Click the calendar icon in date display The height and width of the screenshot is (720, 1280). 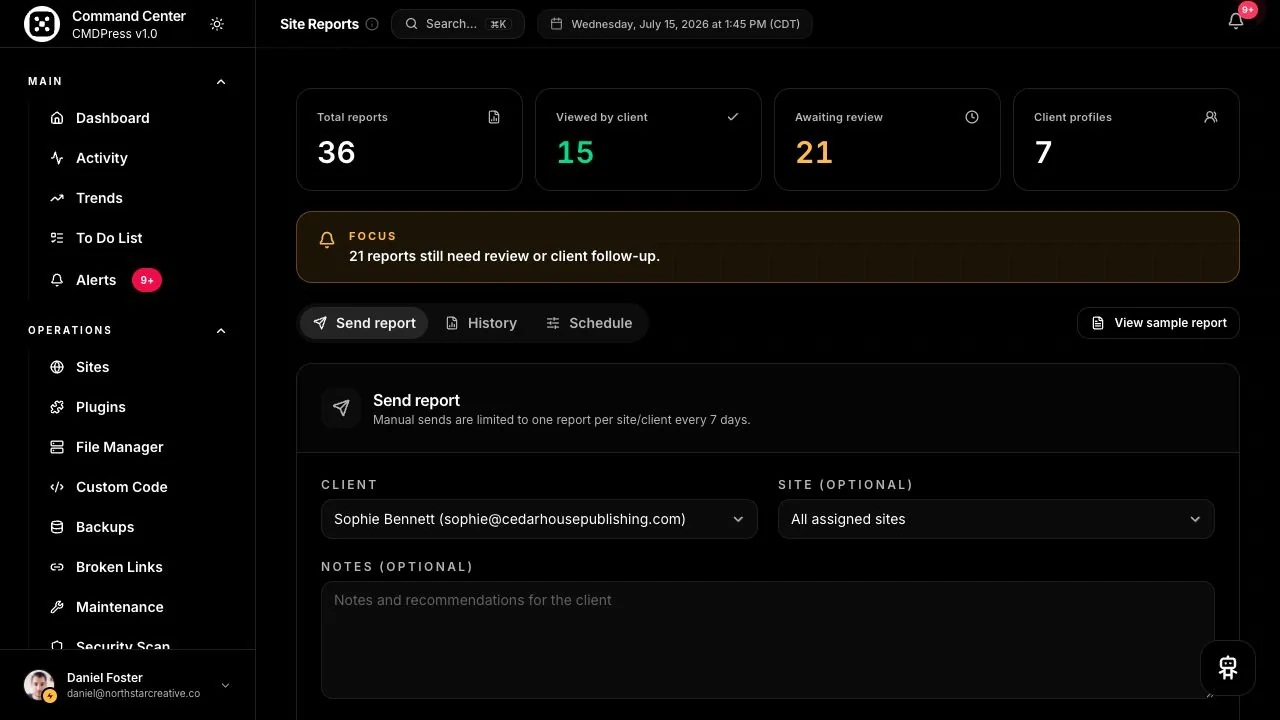click(x=557, y=24)
